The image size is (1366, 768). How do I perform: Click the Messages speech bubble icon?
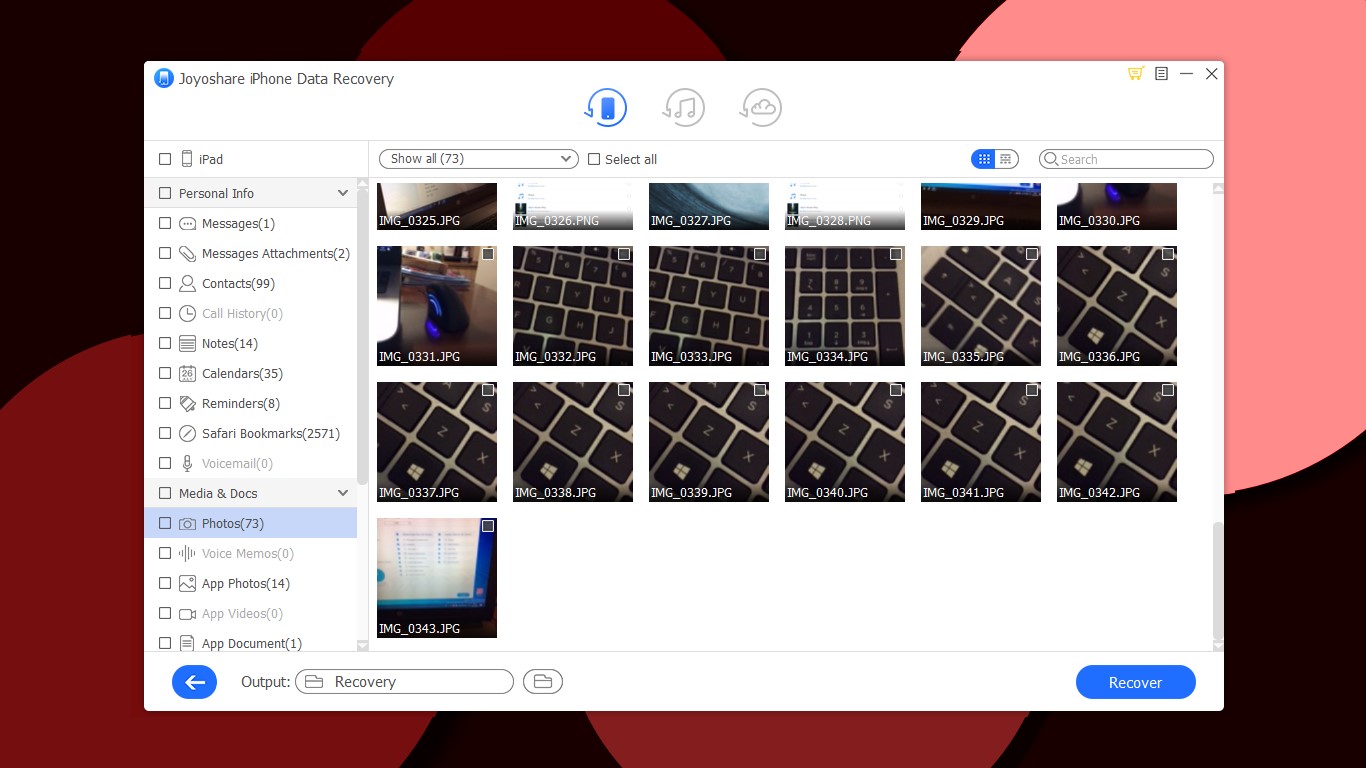(x=187, y=224)
